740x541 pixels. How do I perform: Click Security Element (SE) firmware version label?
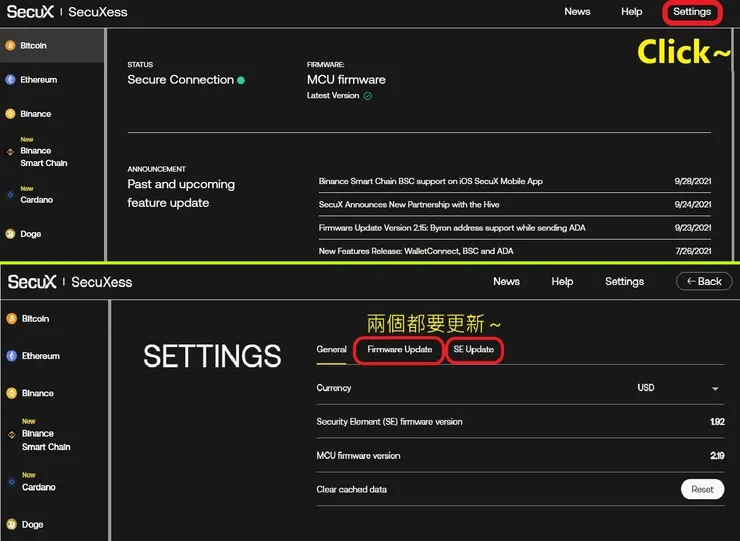click(x=389, y=422)
